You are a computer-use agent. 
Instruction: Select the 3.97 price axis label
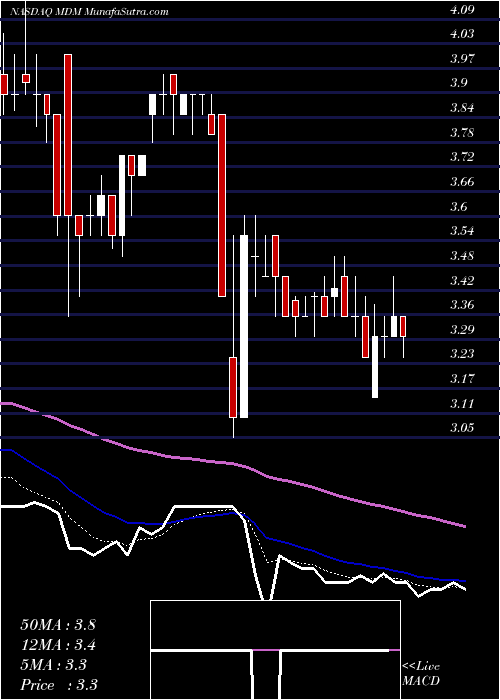[461, 59]
